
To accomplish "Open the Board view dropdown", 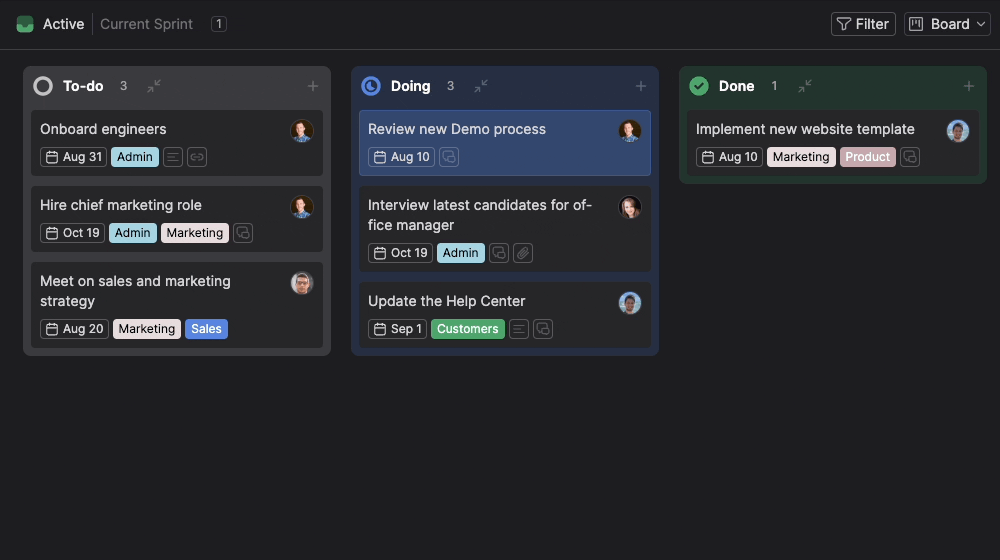I will (947, 24).
